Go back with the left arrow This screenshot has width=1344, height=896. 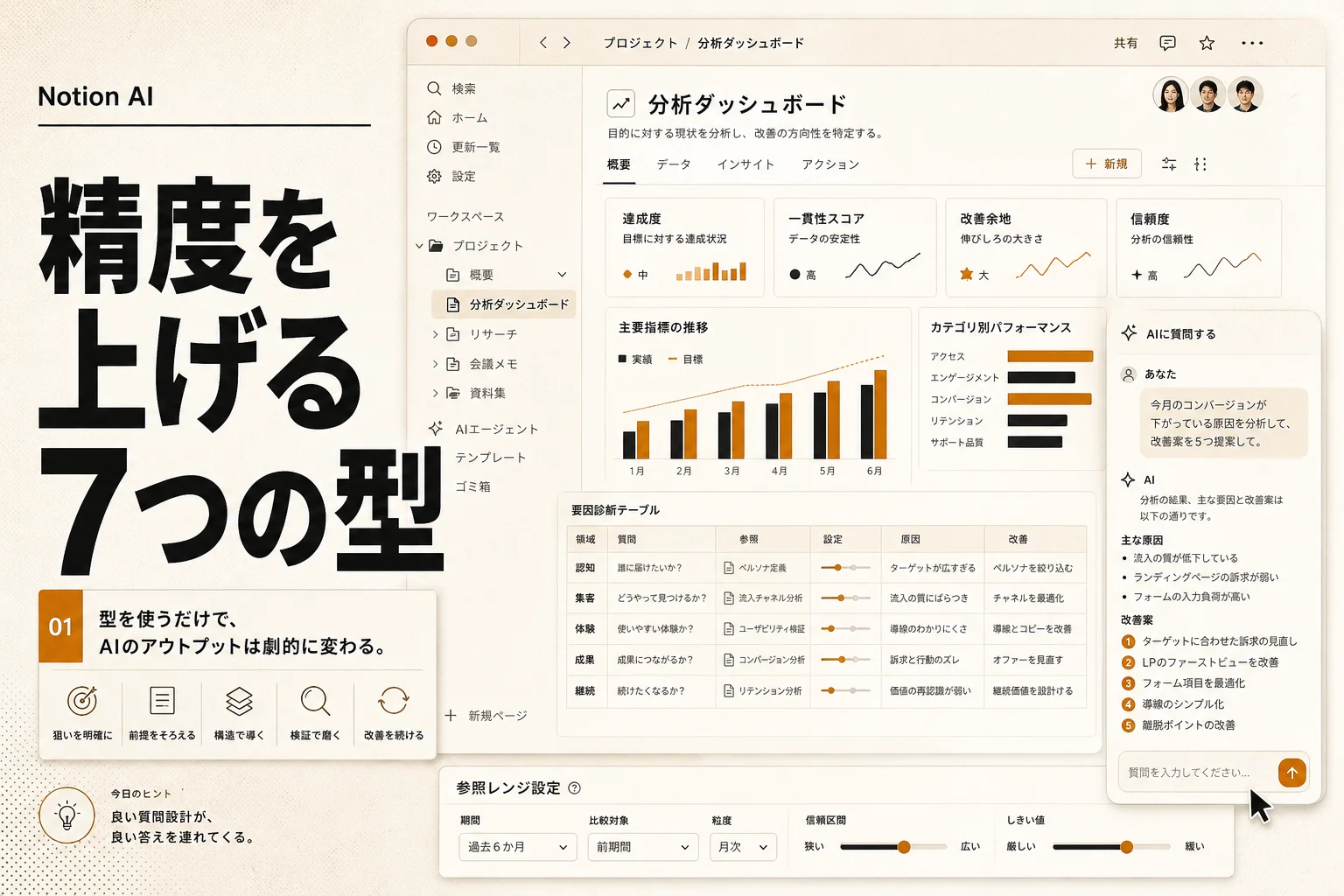coord(543,42)
